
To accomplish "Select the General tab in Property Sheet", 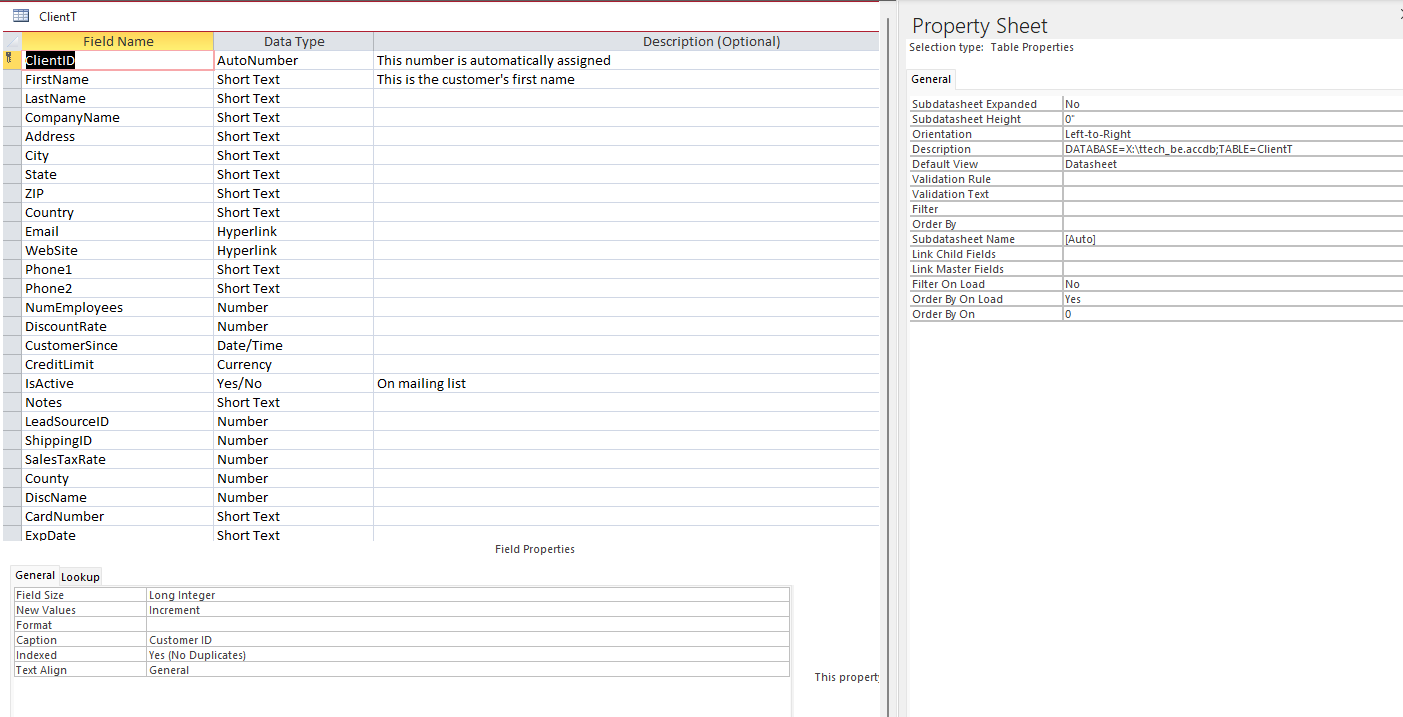I will pos(931,79).
